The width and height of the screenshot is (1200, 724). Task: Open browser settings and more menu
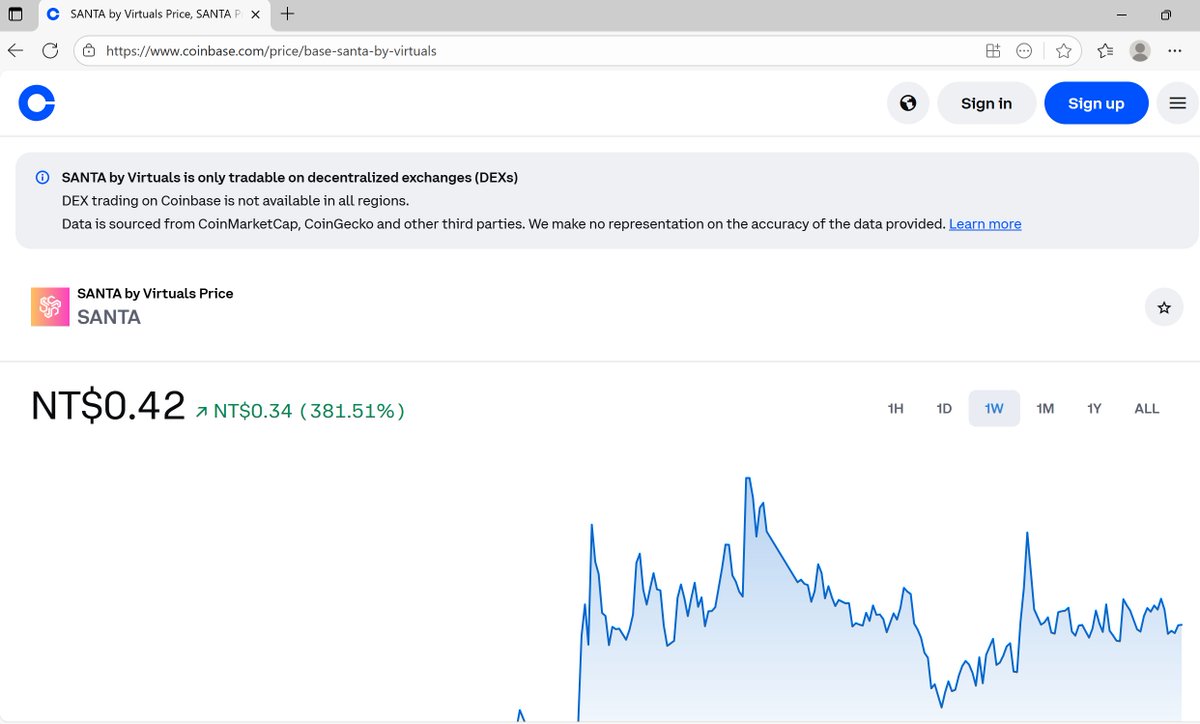click(1175, 50)
